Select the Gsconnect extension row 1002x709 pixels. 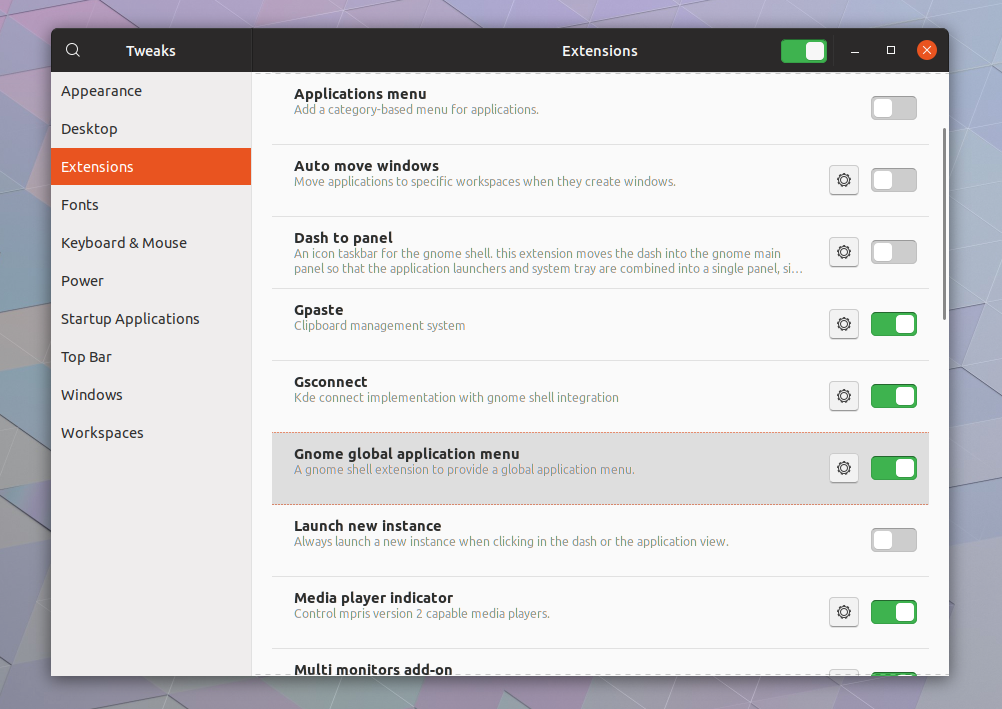pyautogui.click(x=500, y=390)
